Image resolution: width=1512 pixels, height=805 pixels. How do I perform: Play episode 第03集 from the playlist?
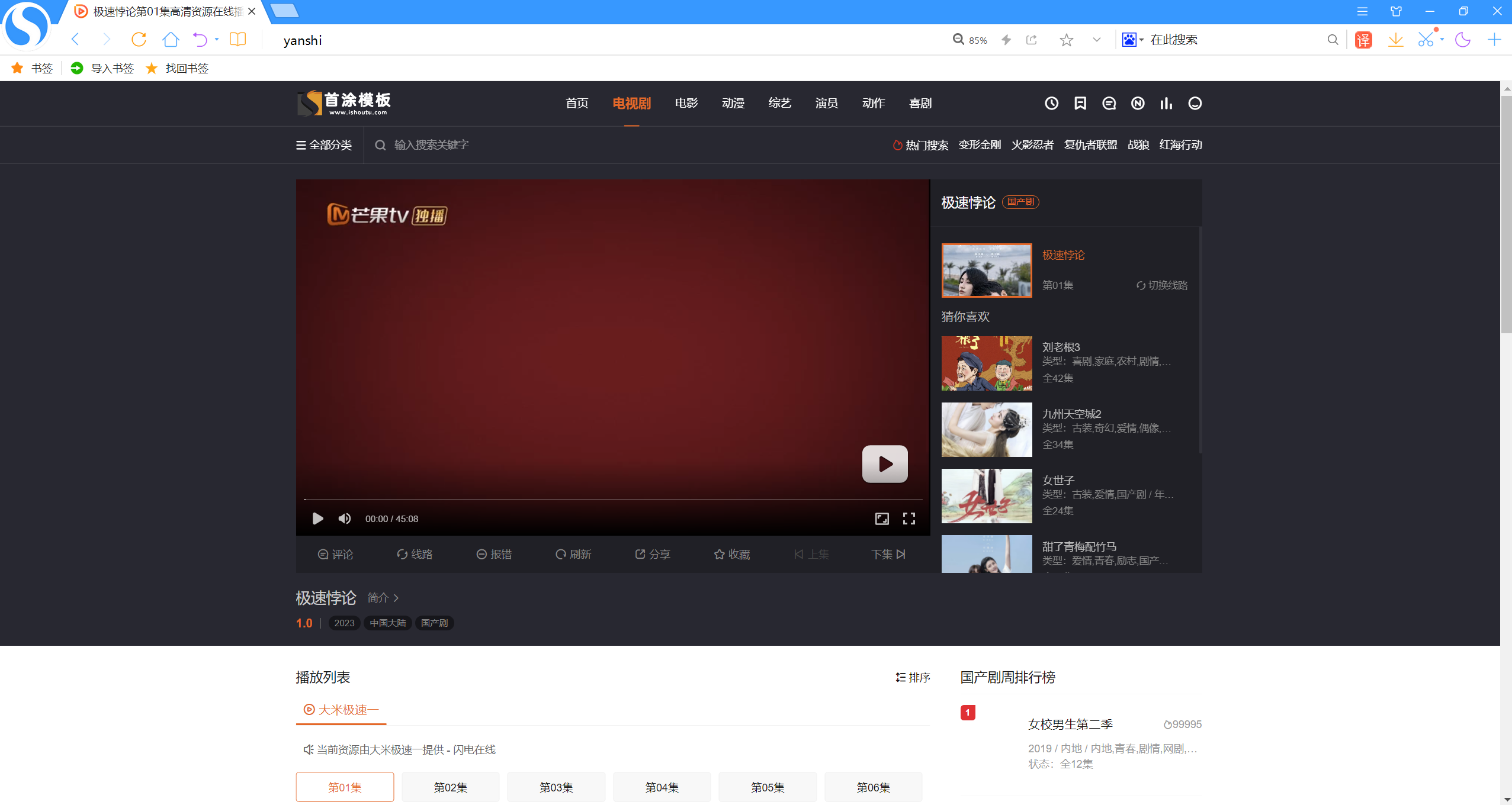(x=556, y=787)
